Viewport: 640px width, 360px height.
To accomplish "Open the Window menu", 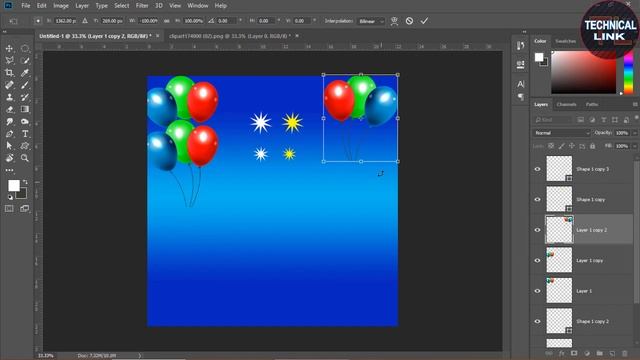I will tap(198, 6).
